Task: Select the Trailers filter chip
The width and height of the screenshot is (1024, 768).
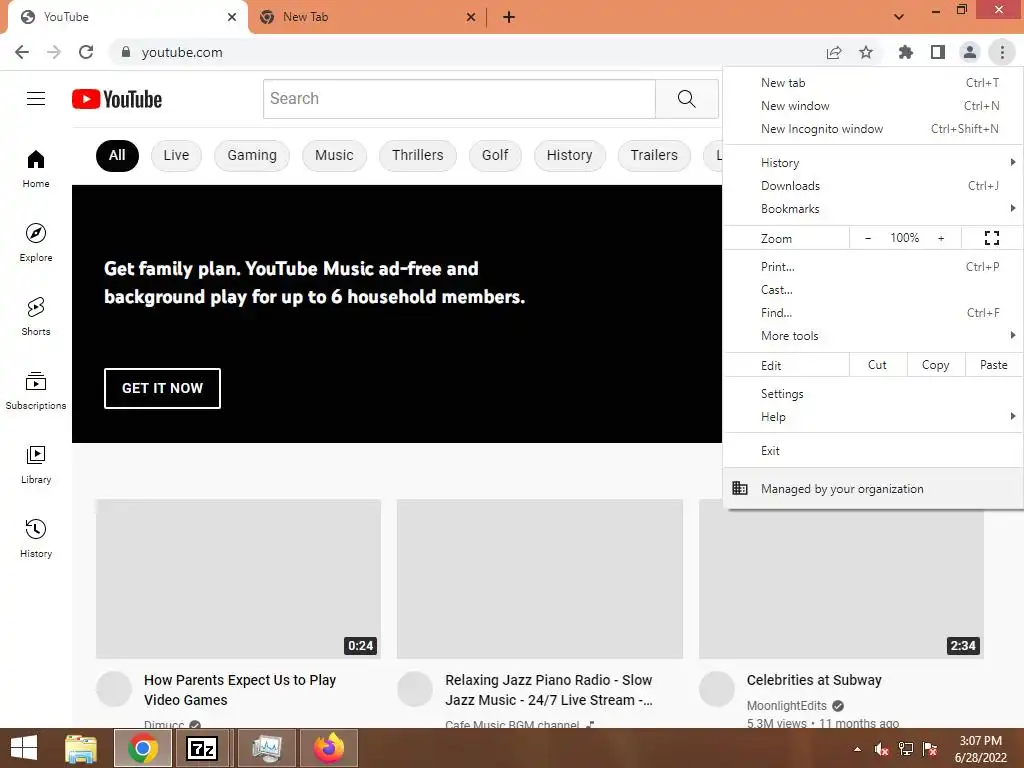Action: click(x=654, y=155)
